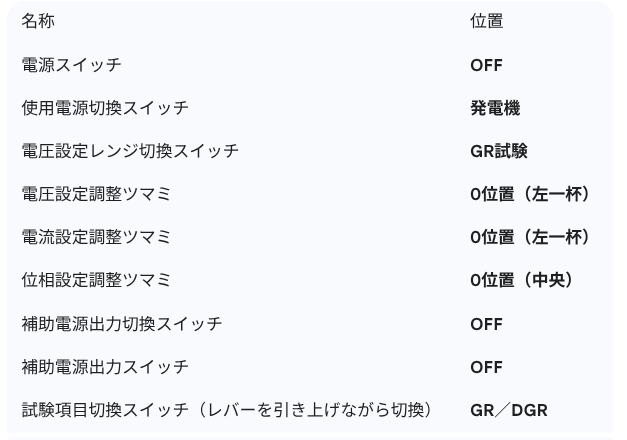Select the 電圧設定レンジ切換スイッチ name cell

coord(130,151)
